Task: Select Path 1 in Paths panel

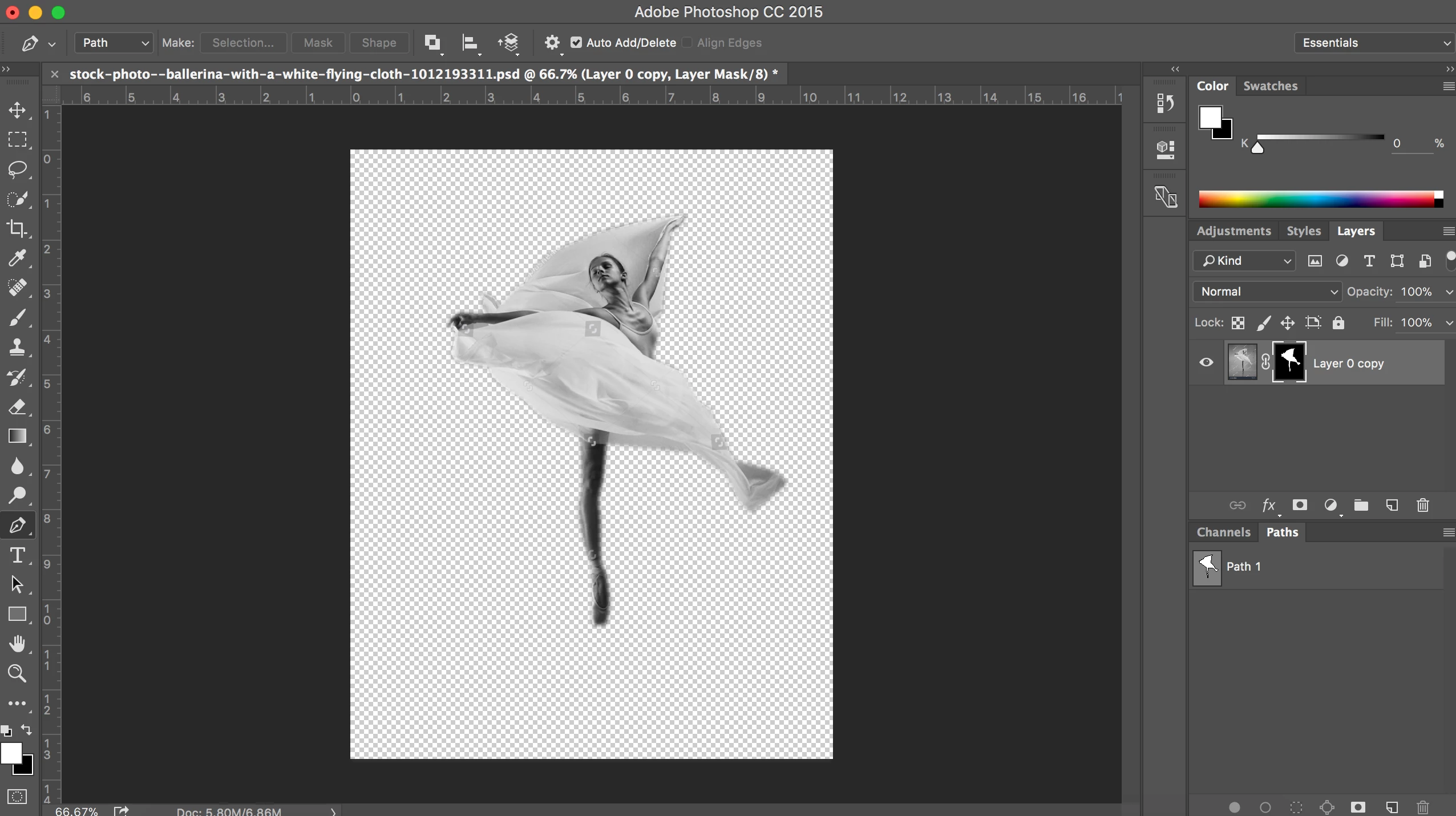Action: click(x=1244, y=567)
